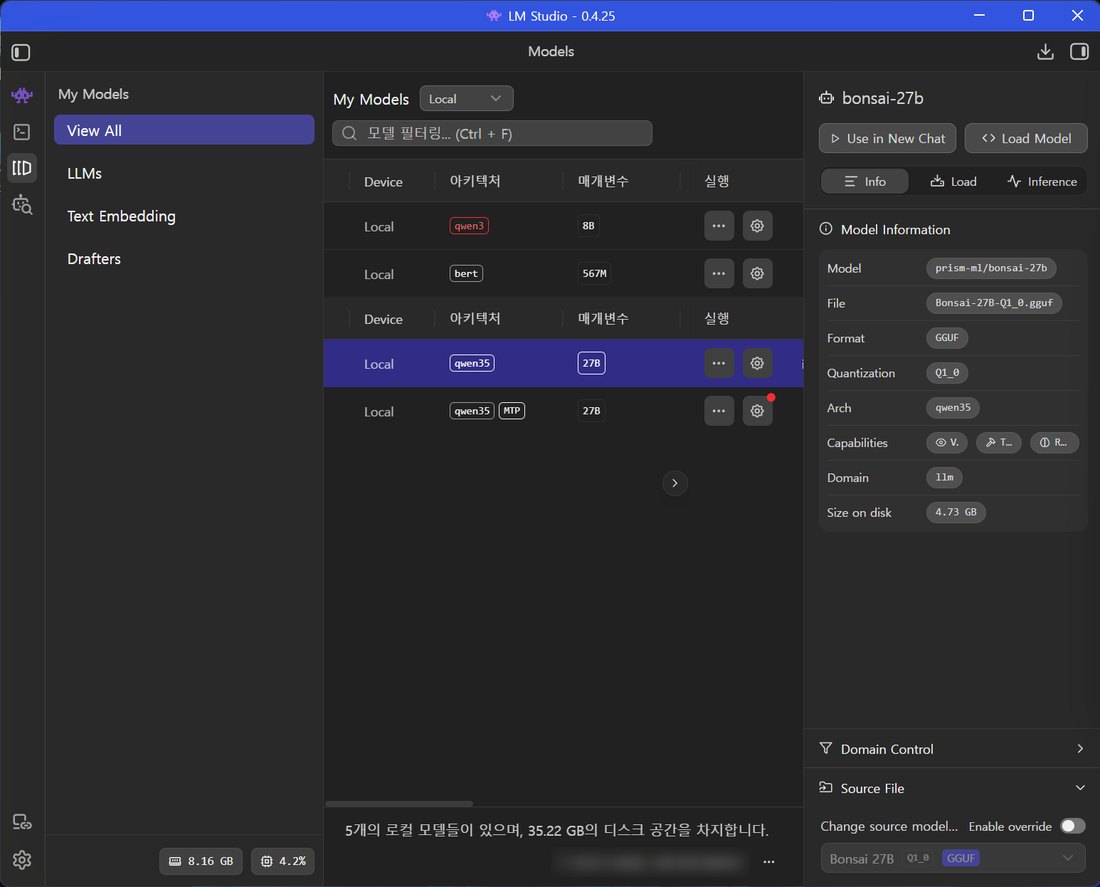The image size is (1100, 887).
Task: Switch to the Load tab
Action: click(x=953, y=182)
